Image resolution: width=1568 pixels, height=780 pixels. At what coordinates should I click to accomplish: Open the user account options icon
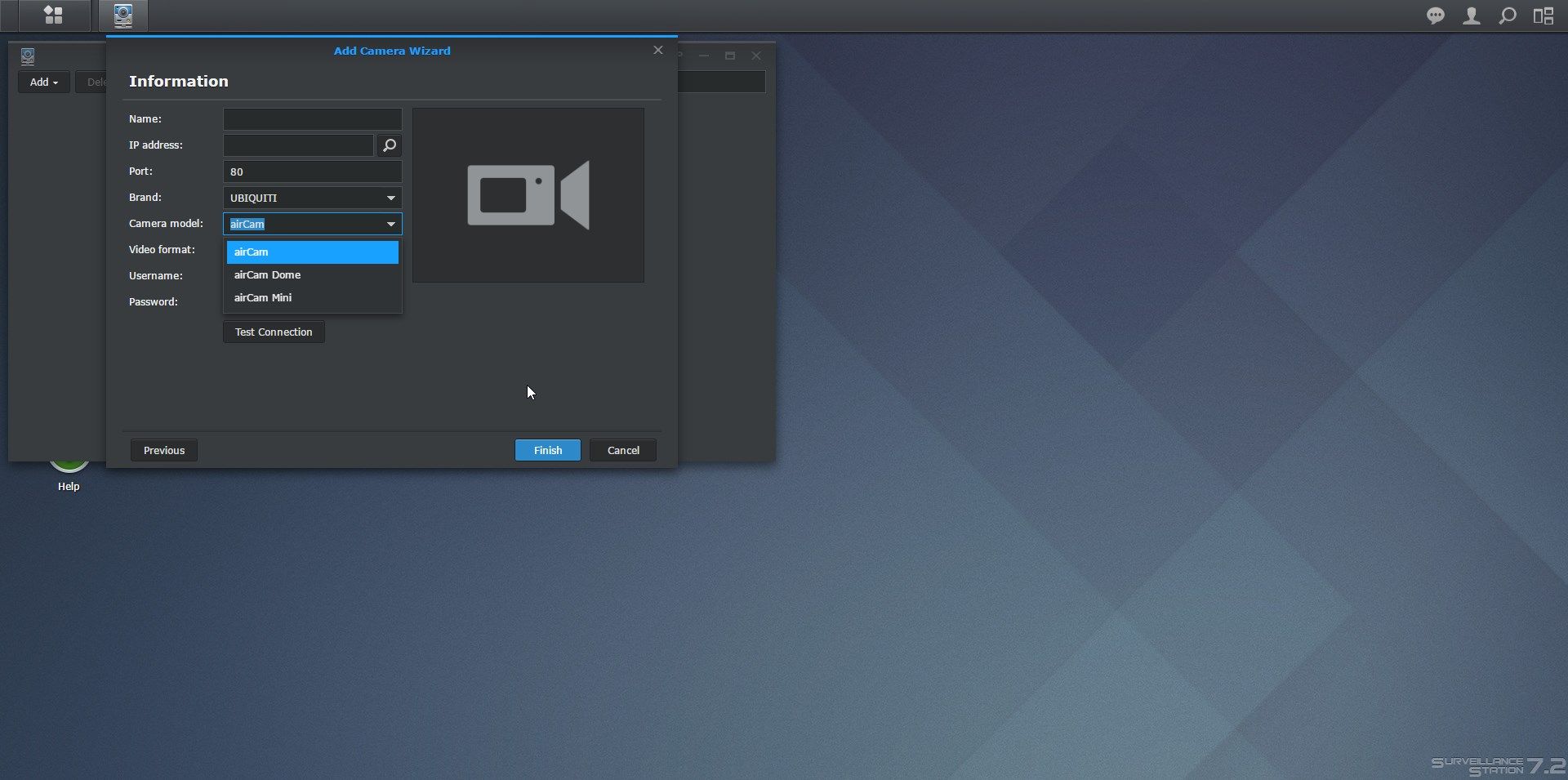[1471, 16]
